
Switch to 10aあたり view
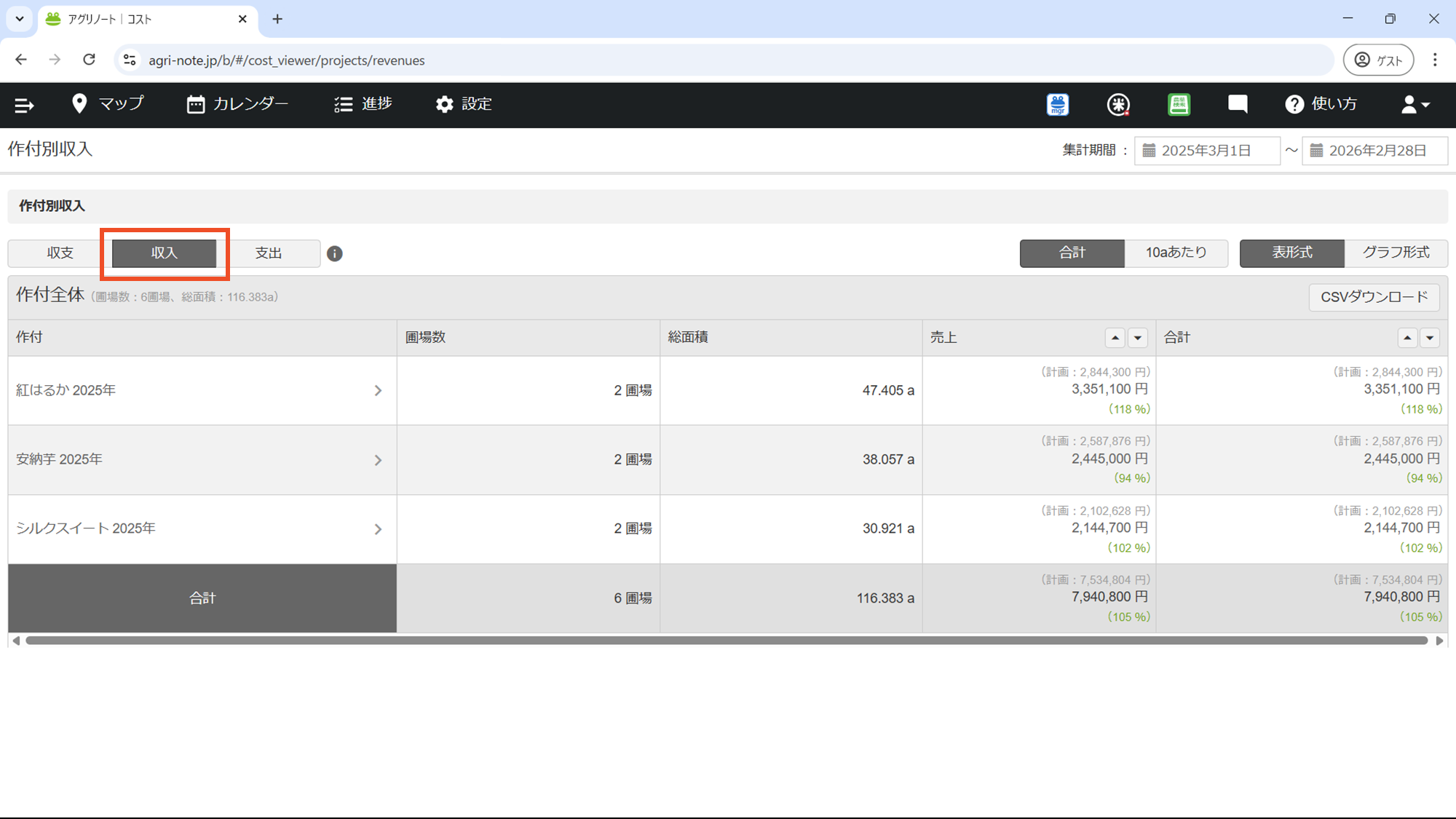[x=1176, y=253]
